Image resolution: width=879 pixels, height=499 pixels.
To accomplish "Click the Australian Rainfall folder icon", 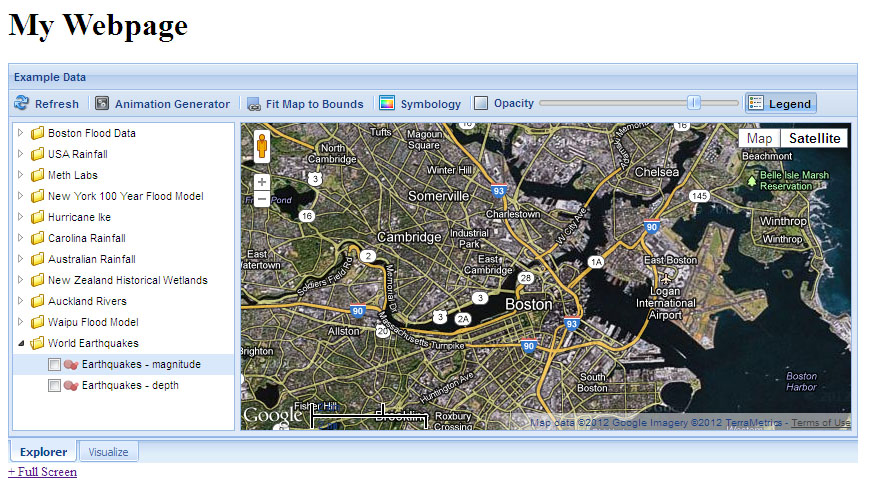I will pyautogui.click(x=38, y=259).
